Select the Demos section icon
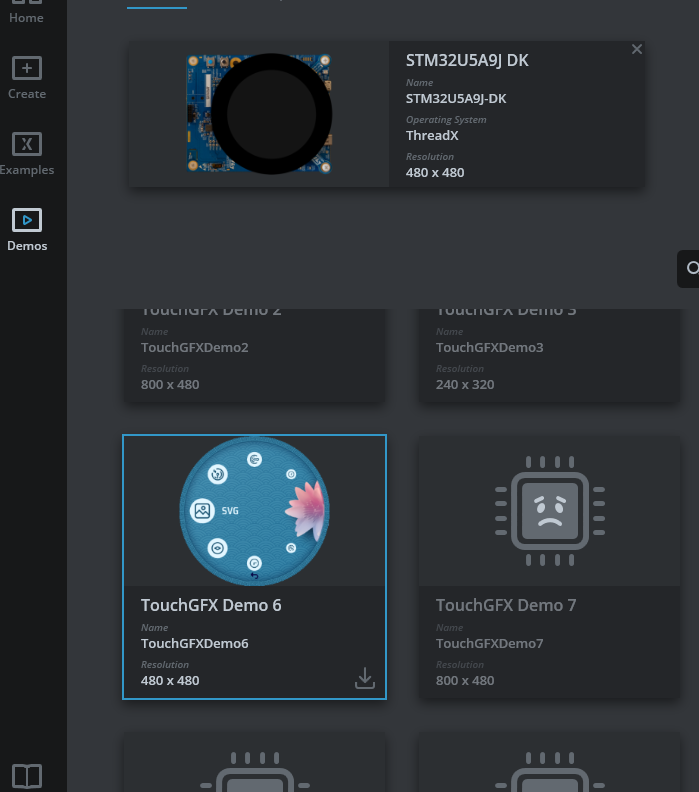This screenshot has width=699, height=792. [x=27, y=220]
